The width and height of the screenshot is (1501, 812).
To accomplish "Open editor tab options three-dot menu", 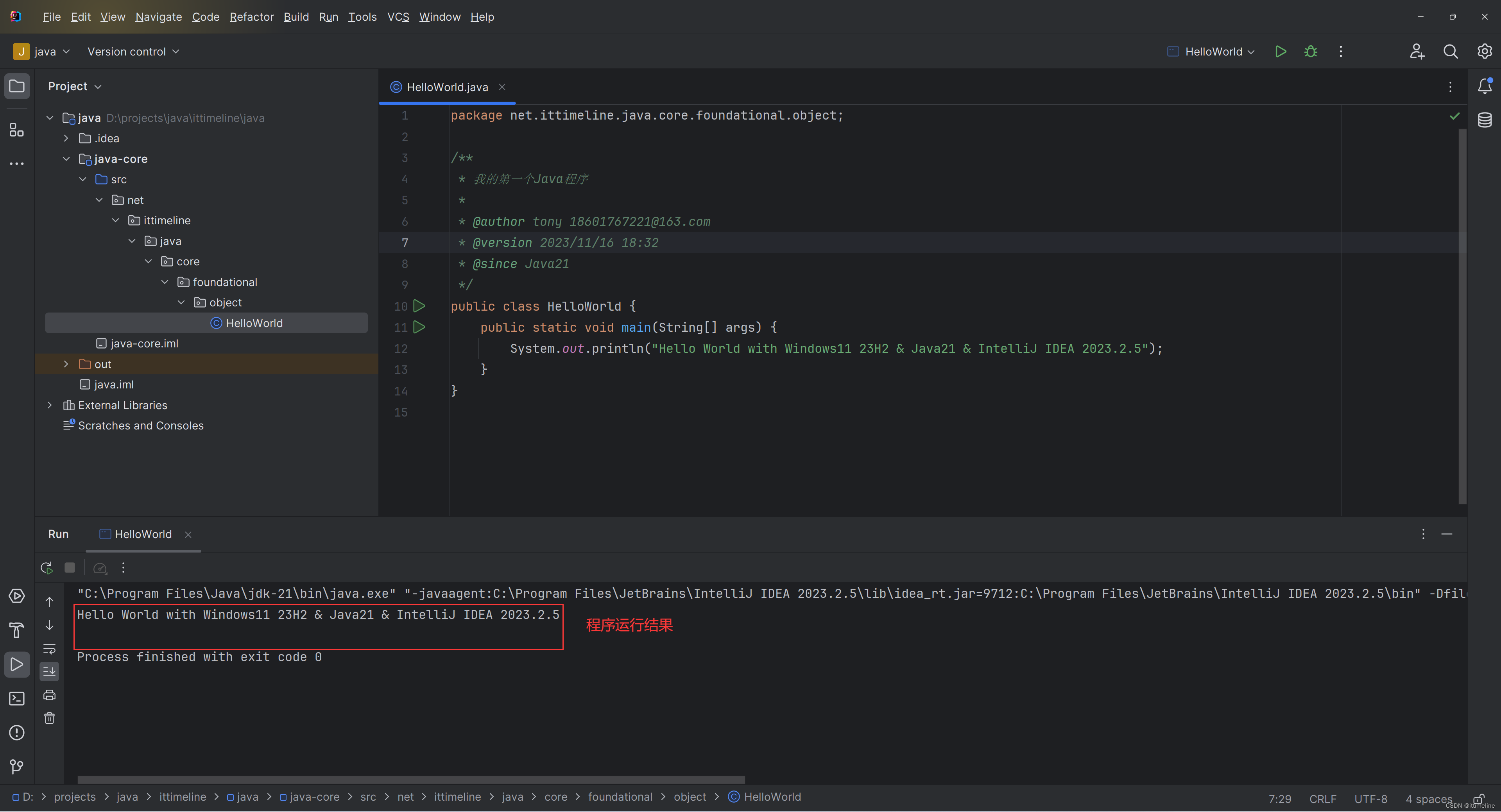I will point(1450,87).
